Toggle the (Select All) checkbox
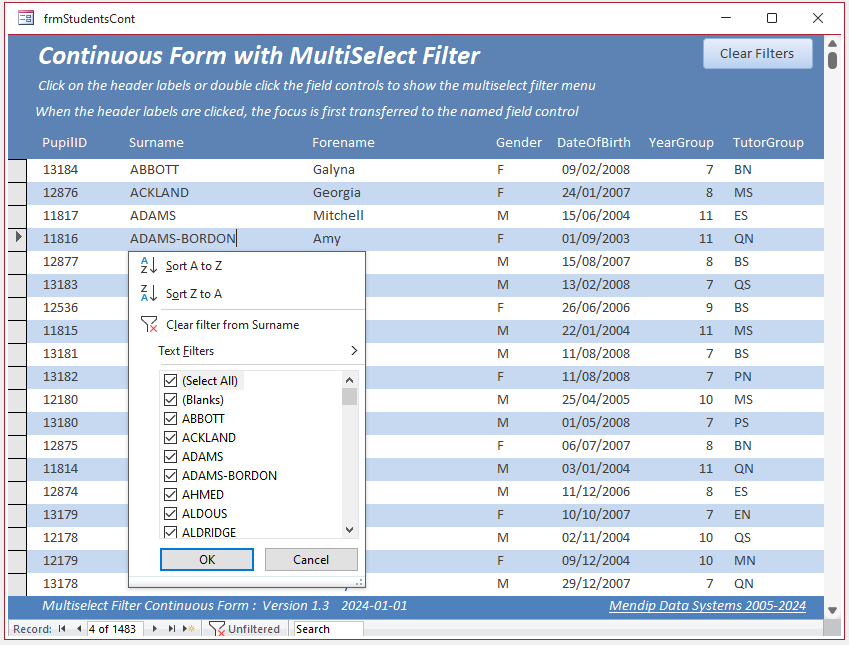This screenshot has width=849, height=645. 171,381
